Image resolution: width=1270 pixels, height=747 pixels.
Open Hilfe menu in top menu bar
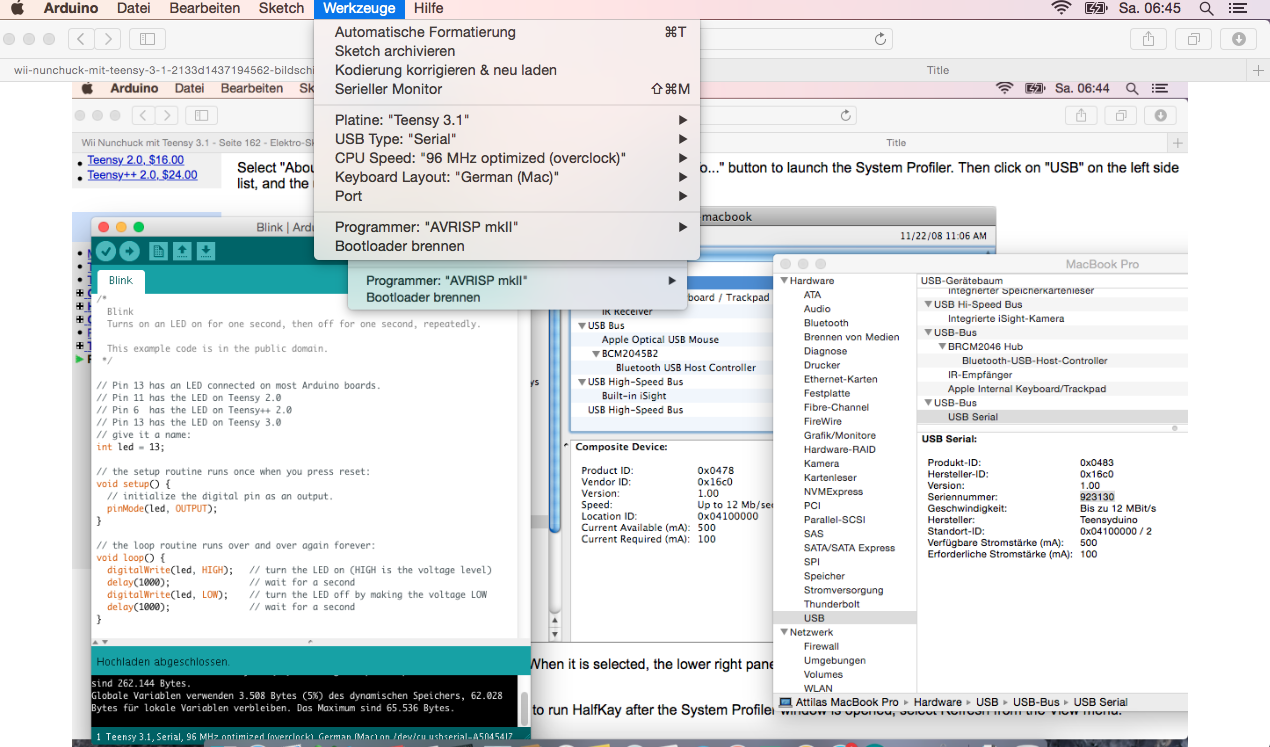pos(428,8)
